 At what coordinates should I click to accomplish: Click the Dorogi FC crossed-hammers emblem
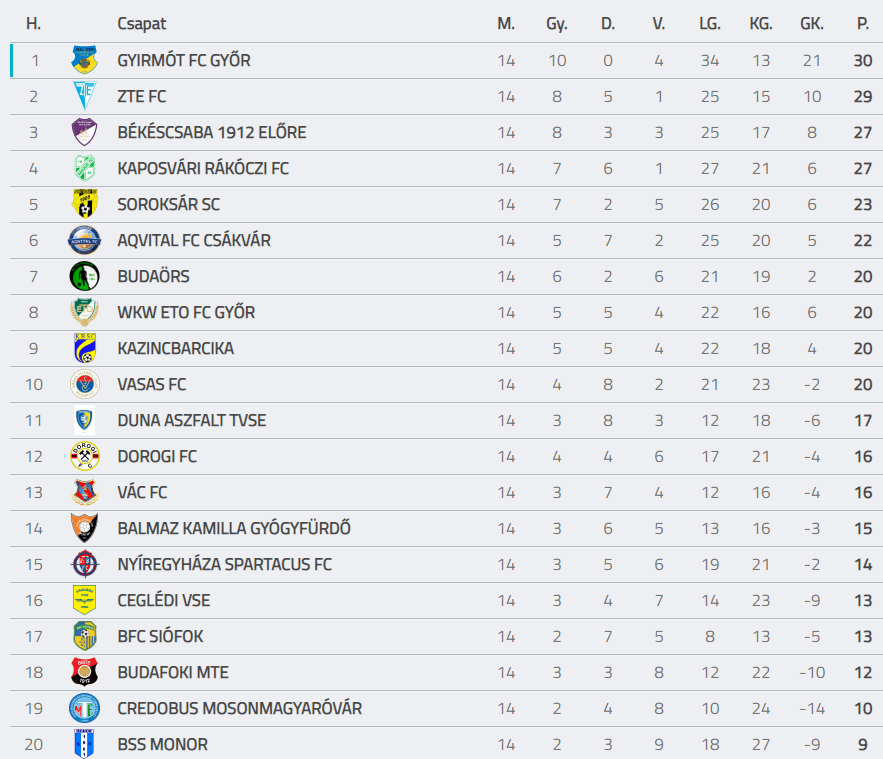coord(84,456)
